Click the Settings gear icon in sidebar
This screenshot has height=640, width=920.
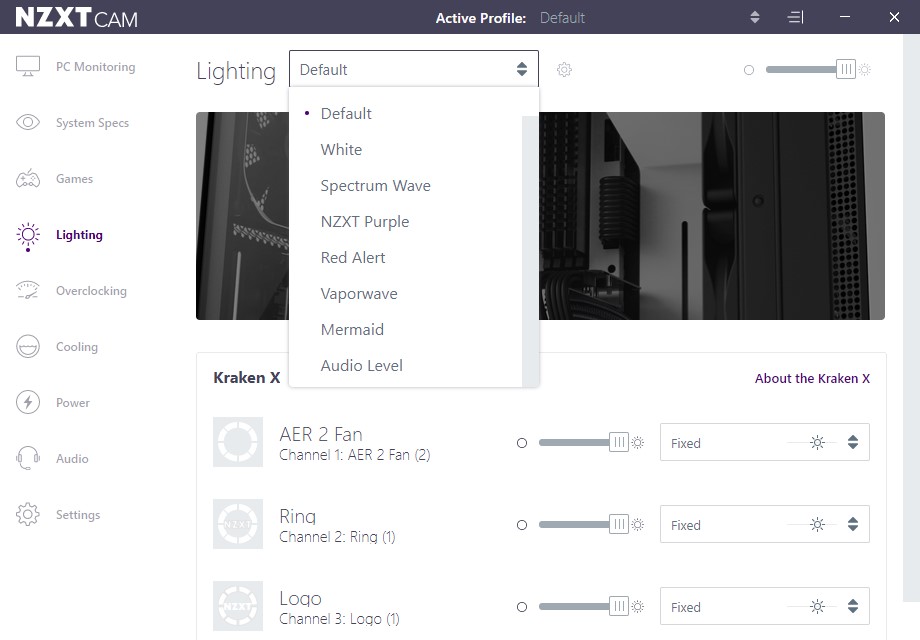28,514
